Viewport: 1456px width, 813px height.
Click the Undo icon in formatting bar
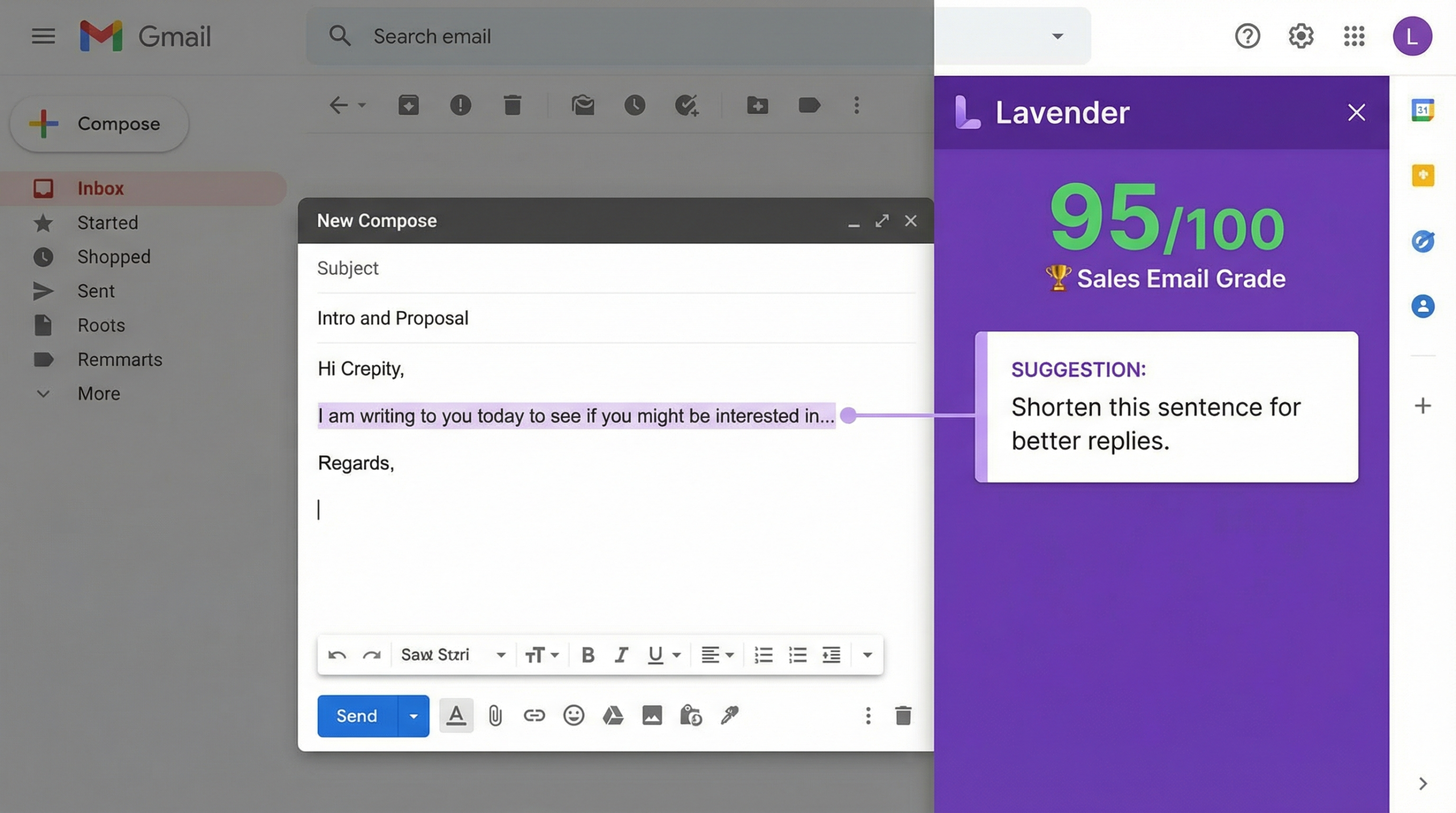[x=337, y=655]
